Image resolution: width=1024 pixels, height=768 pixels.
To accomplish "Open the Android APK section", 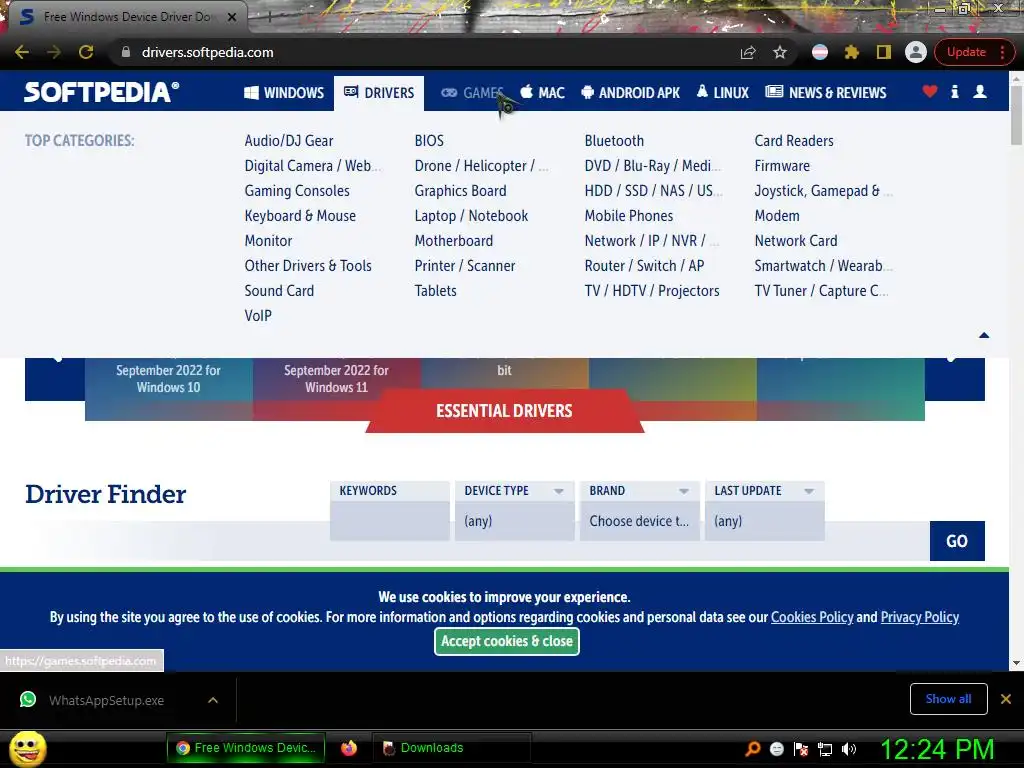I will 631,93.
